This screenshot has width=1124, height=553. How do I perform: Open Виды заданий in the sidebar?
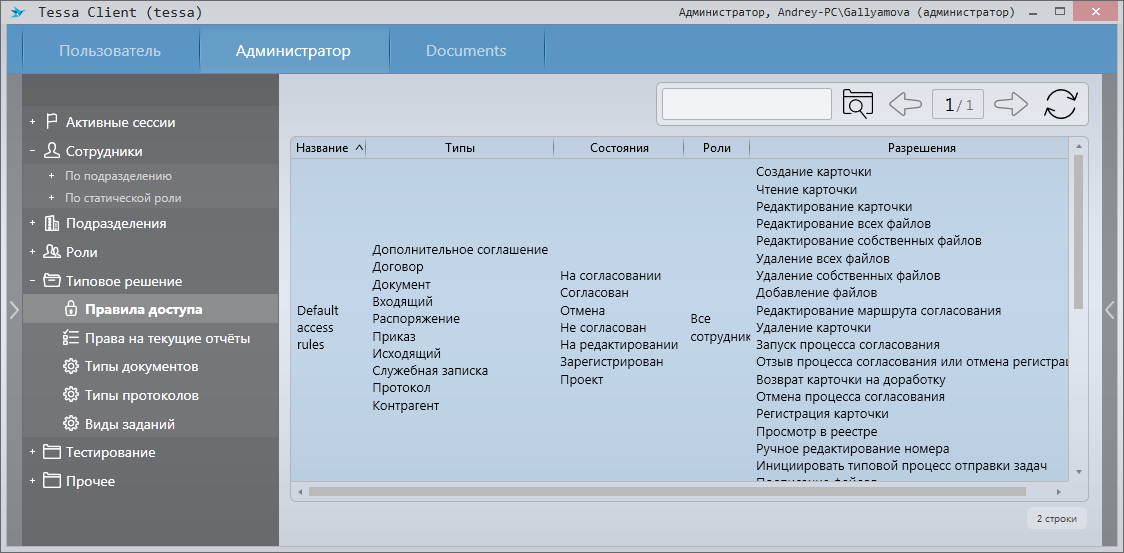pyautogui.click(x=130, y=424)
